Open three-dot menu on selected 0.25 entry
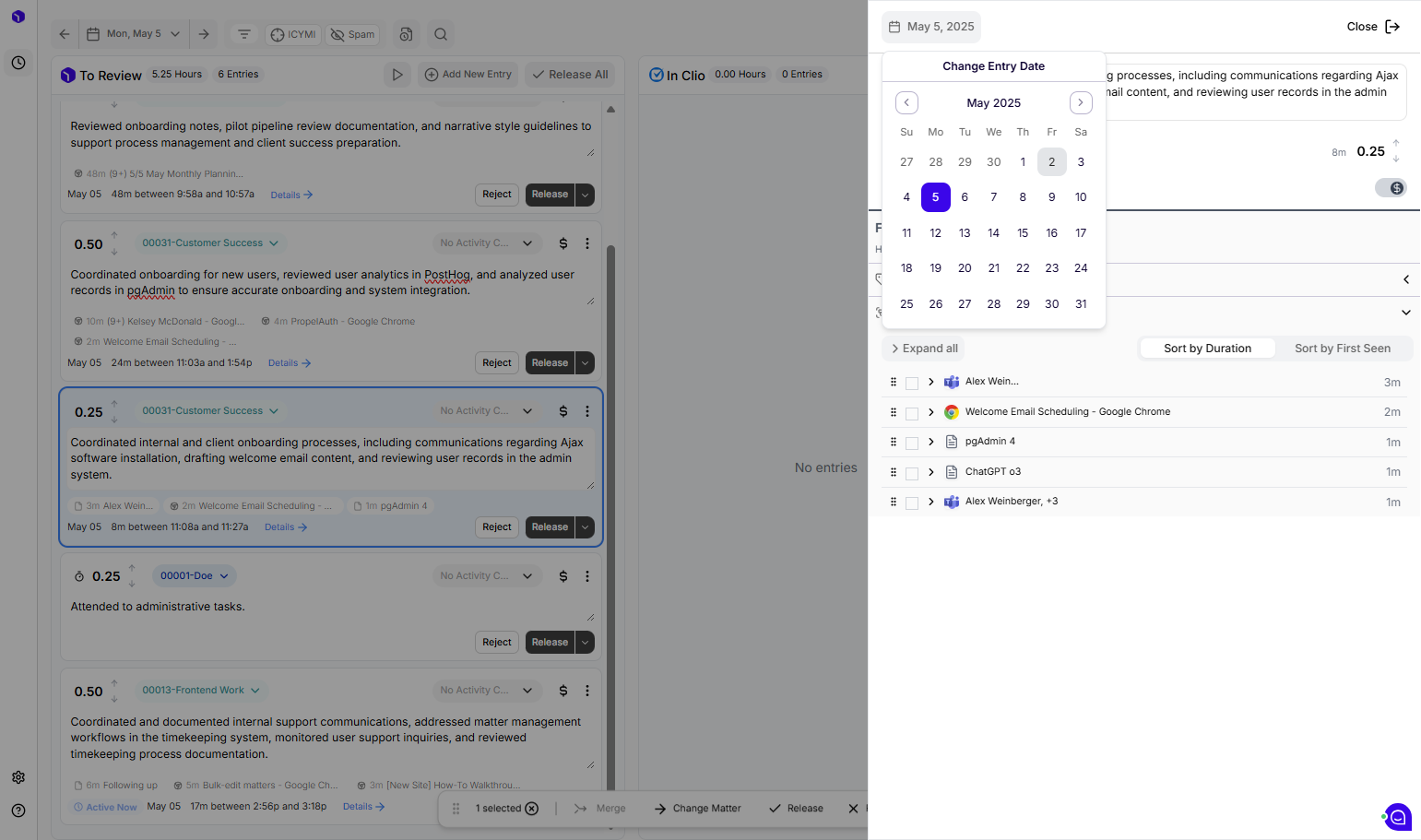This screenshot has width=1421, height=840. 587,411
